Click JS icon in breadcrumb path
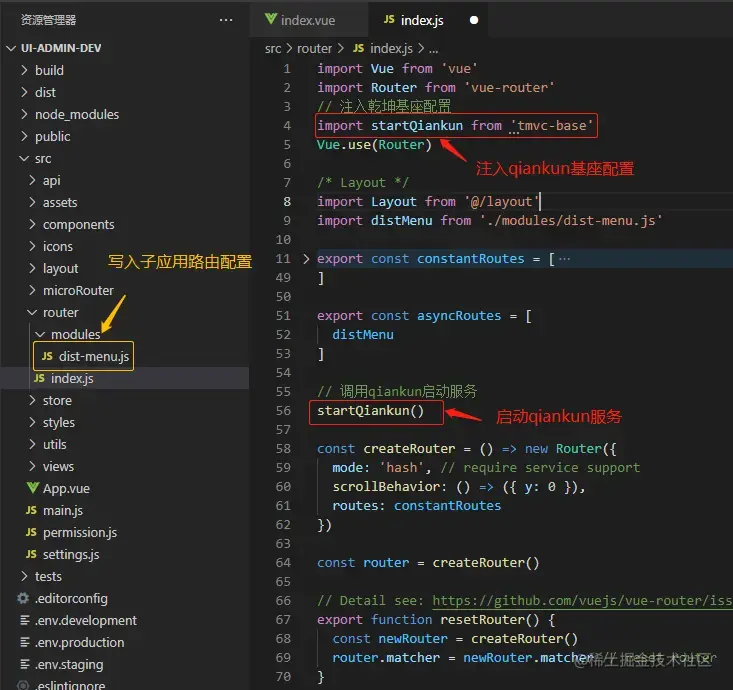 pos(359,48)
